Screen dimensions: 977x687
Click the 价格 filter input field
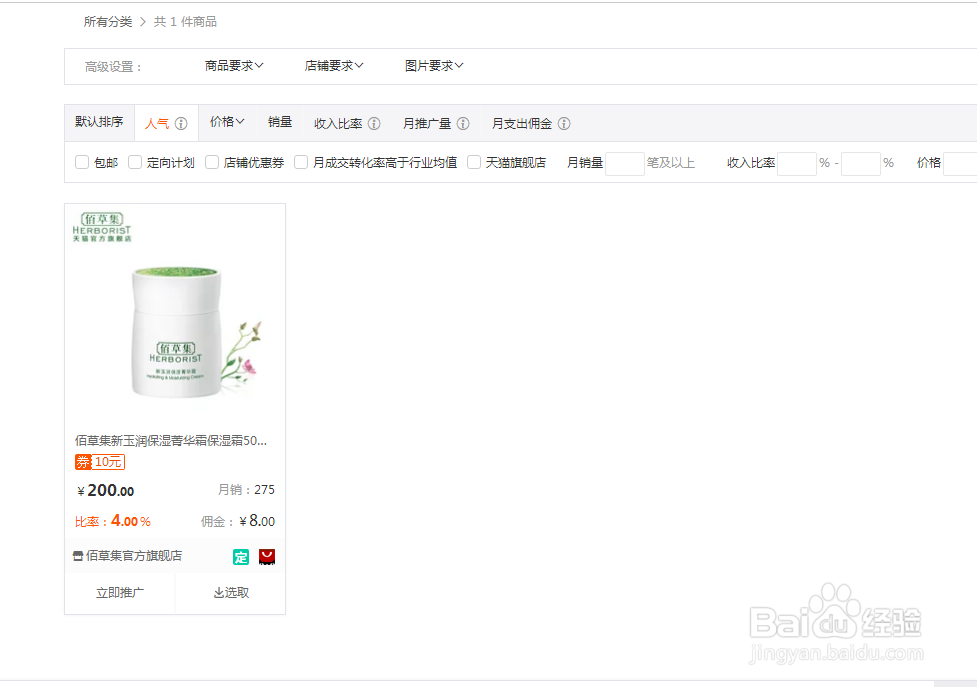(x=960, y=163)
